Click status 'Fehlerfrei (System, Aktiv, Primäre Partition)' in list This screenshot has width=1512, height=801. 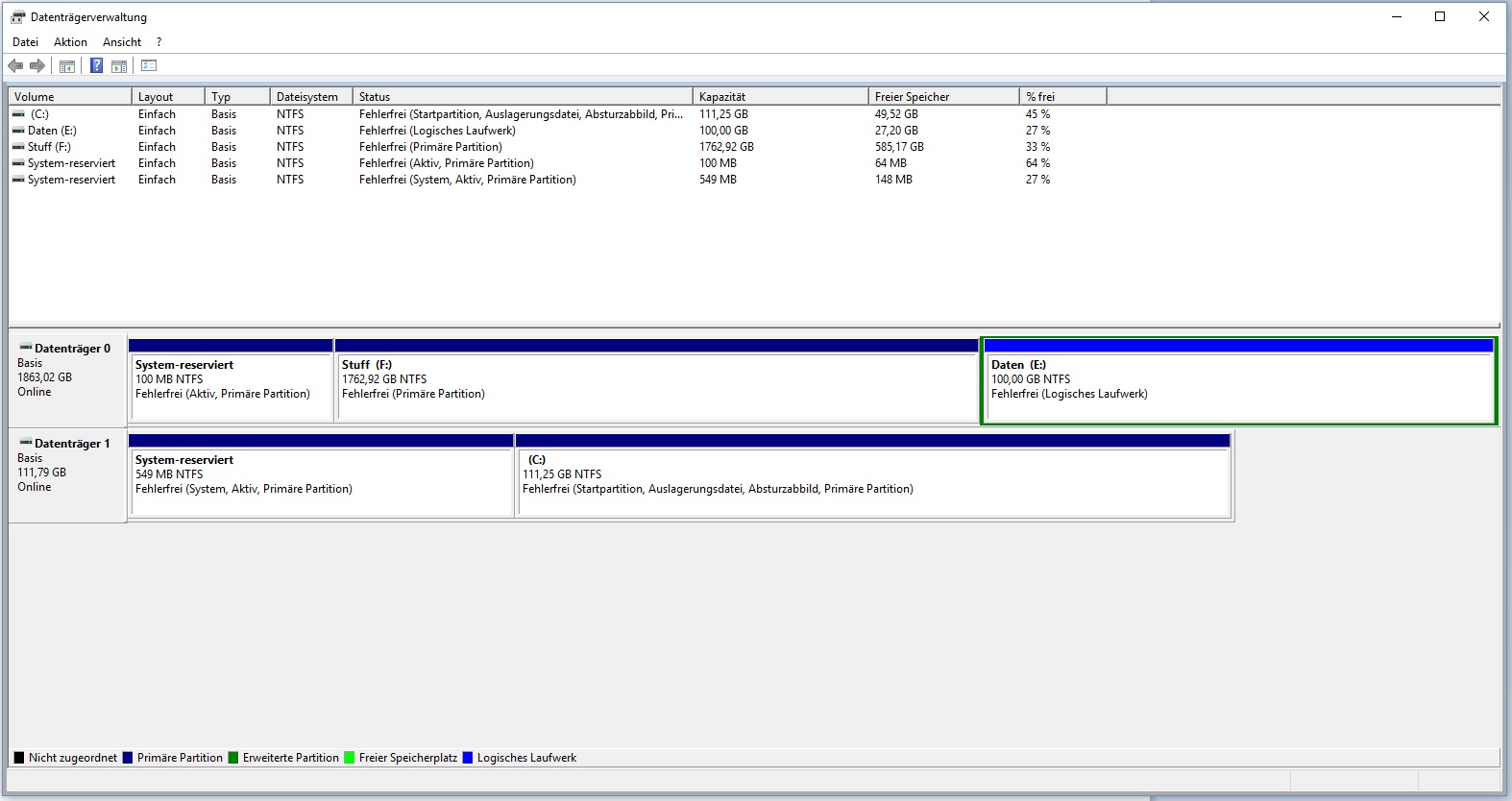468,180
